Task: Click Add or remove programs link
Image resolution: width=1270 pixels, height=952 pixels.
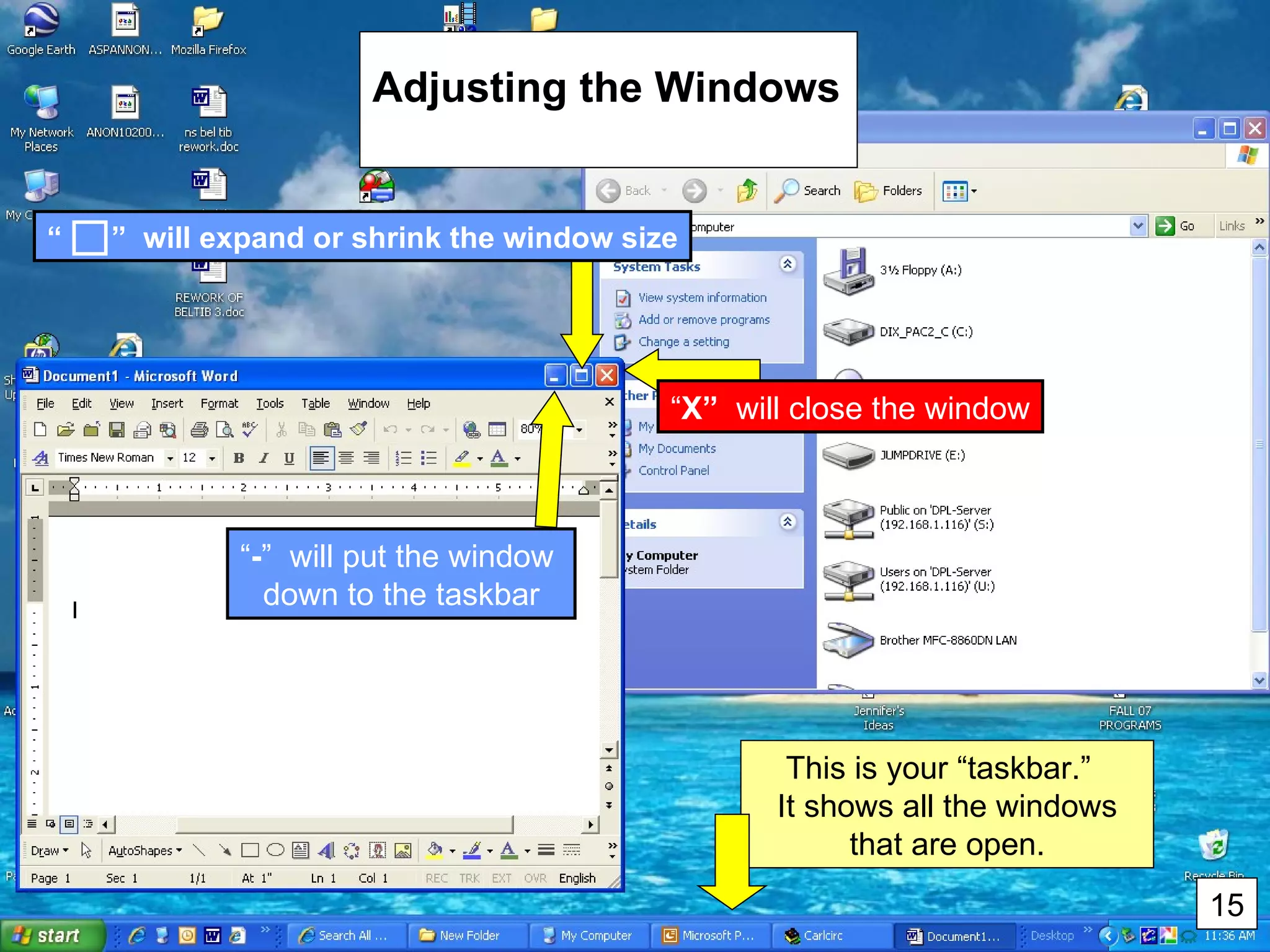Action: tap(704, 320)
